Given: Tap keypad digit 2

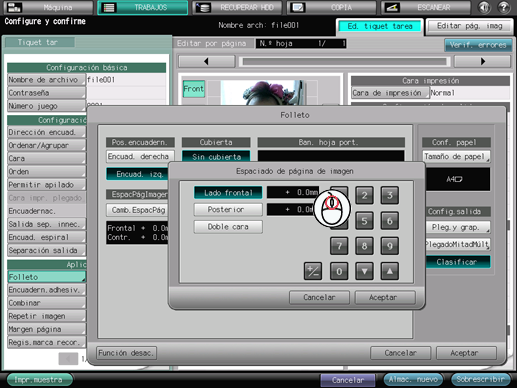Looking at the screenshot, I should click(x=364, y=195).
